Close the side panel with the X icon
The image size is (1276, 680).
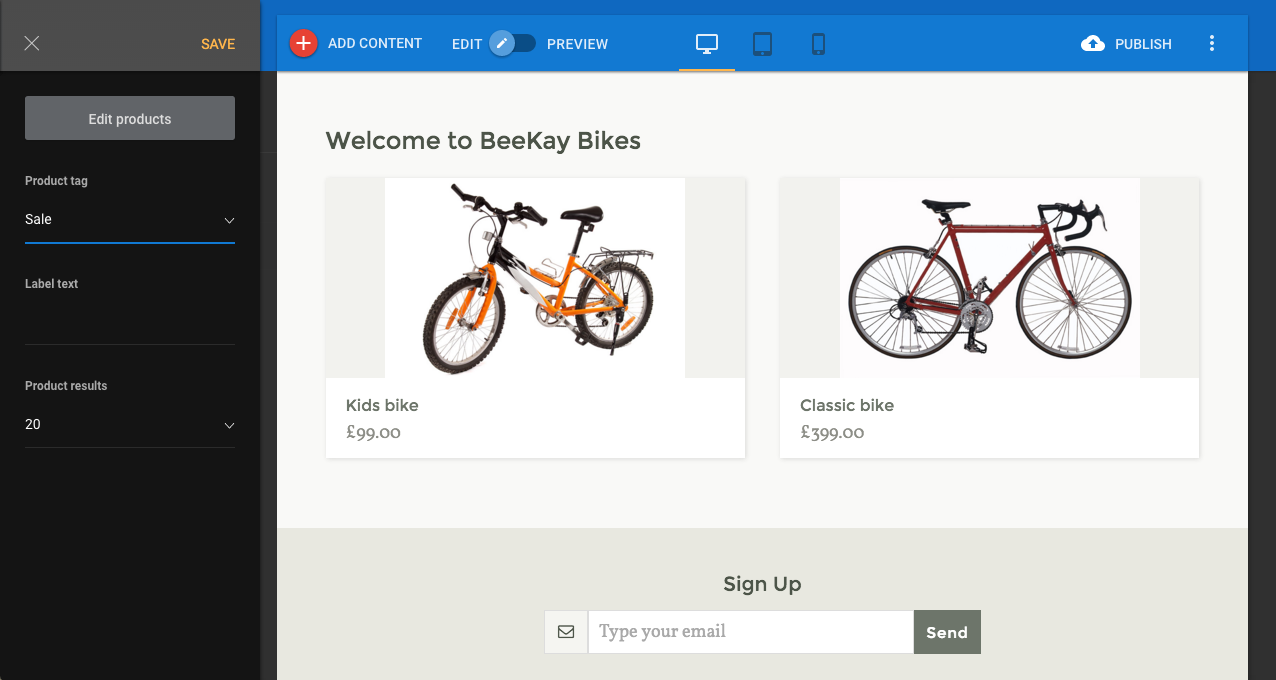pyautogui.click(x=32, y=43)
